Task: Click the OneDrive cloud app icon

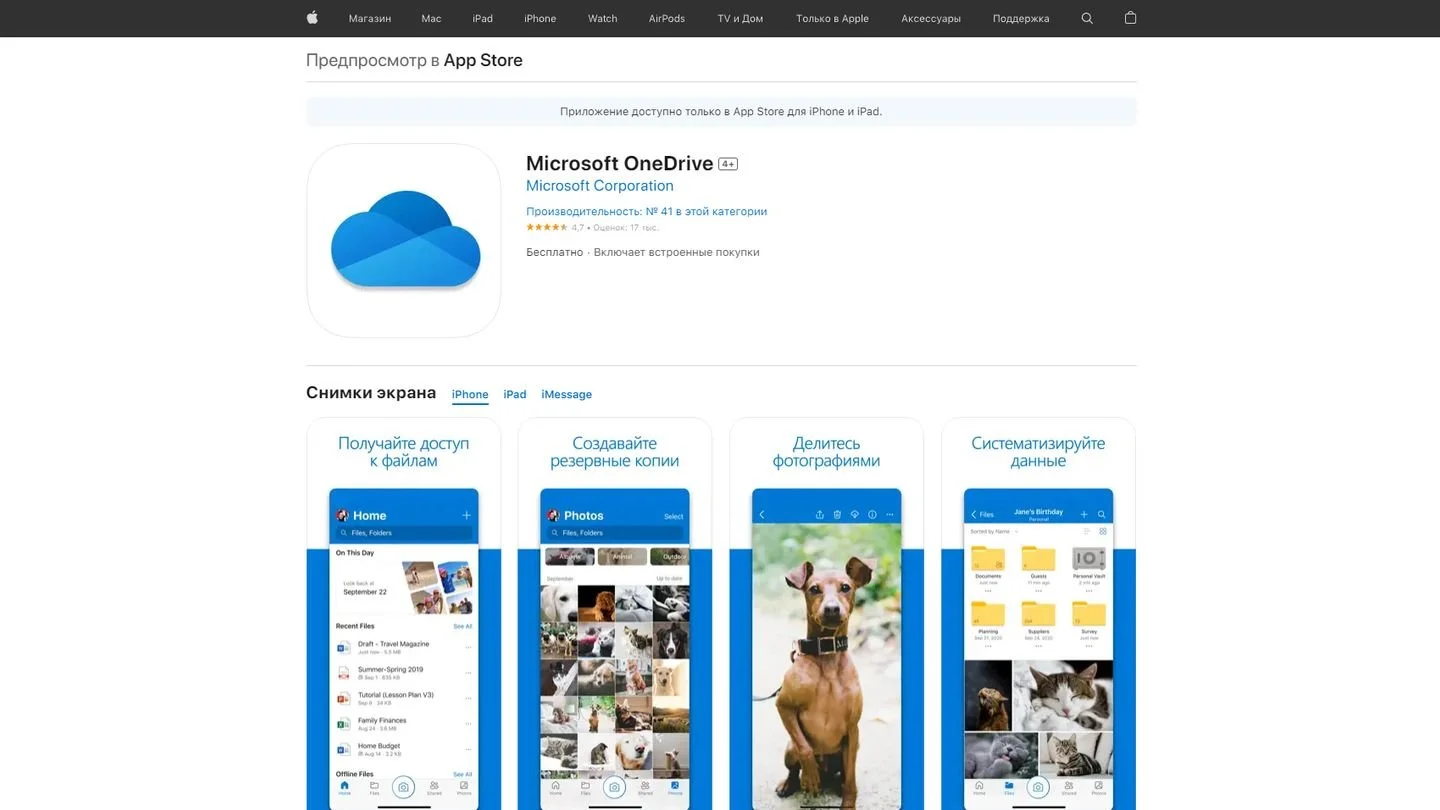Action: [404, 240]
